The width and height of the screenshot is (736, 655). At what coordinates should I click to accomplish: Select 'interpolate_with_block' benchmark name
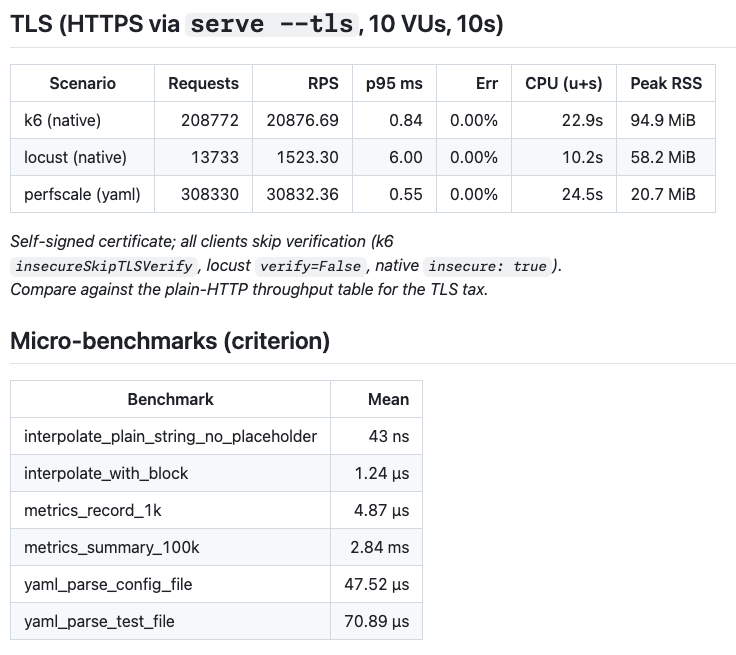coord(106,473)
